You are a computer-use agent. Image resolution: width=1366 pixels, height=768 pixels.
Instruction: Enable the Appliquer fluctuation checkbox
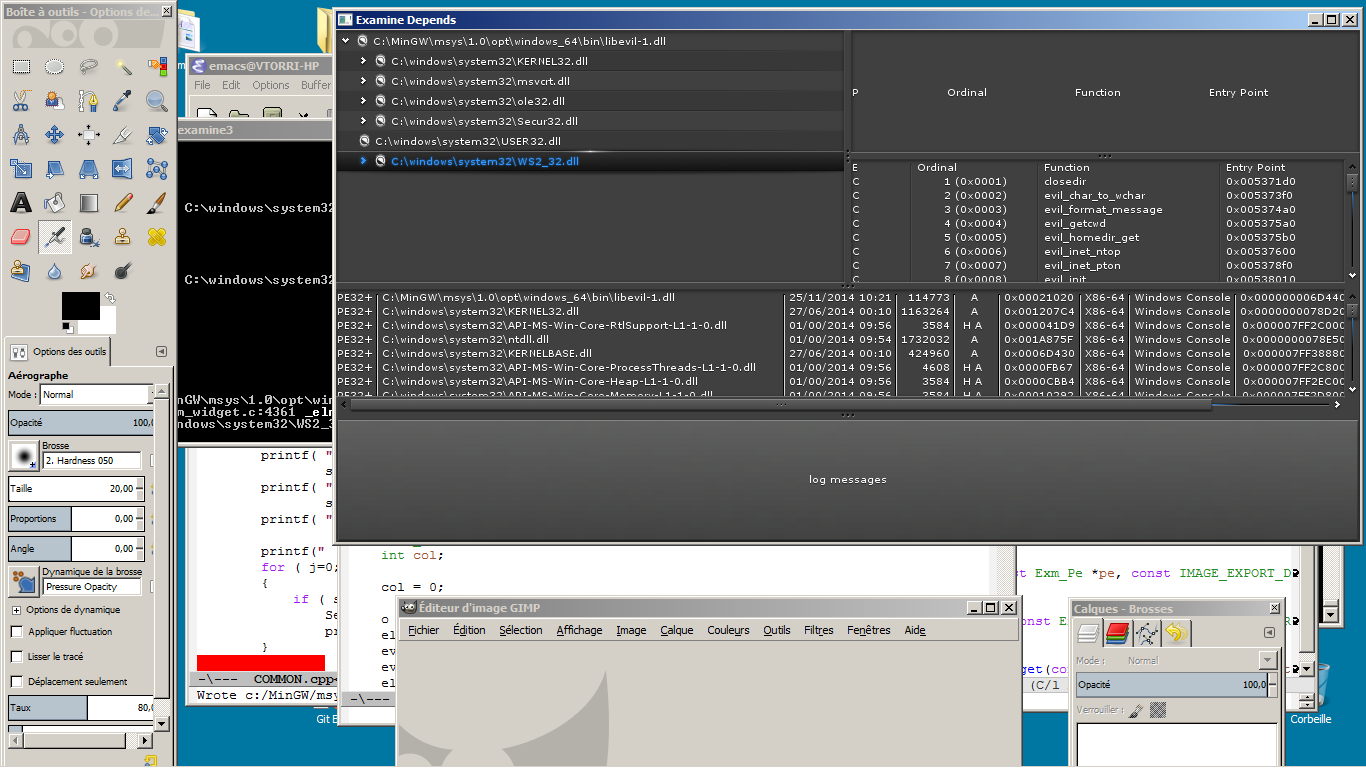tap(17, 632)
